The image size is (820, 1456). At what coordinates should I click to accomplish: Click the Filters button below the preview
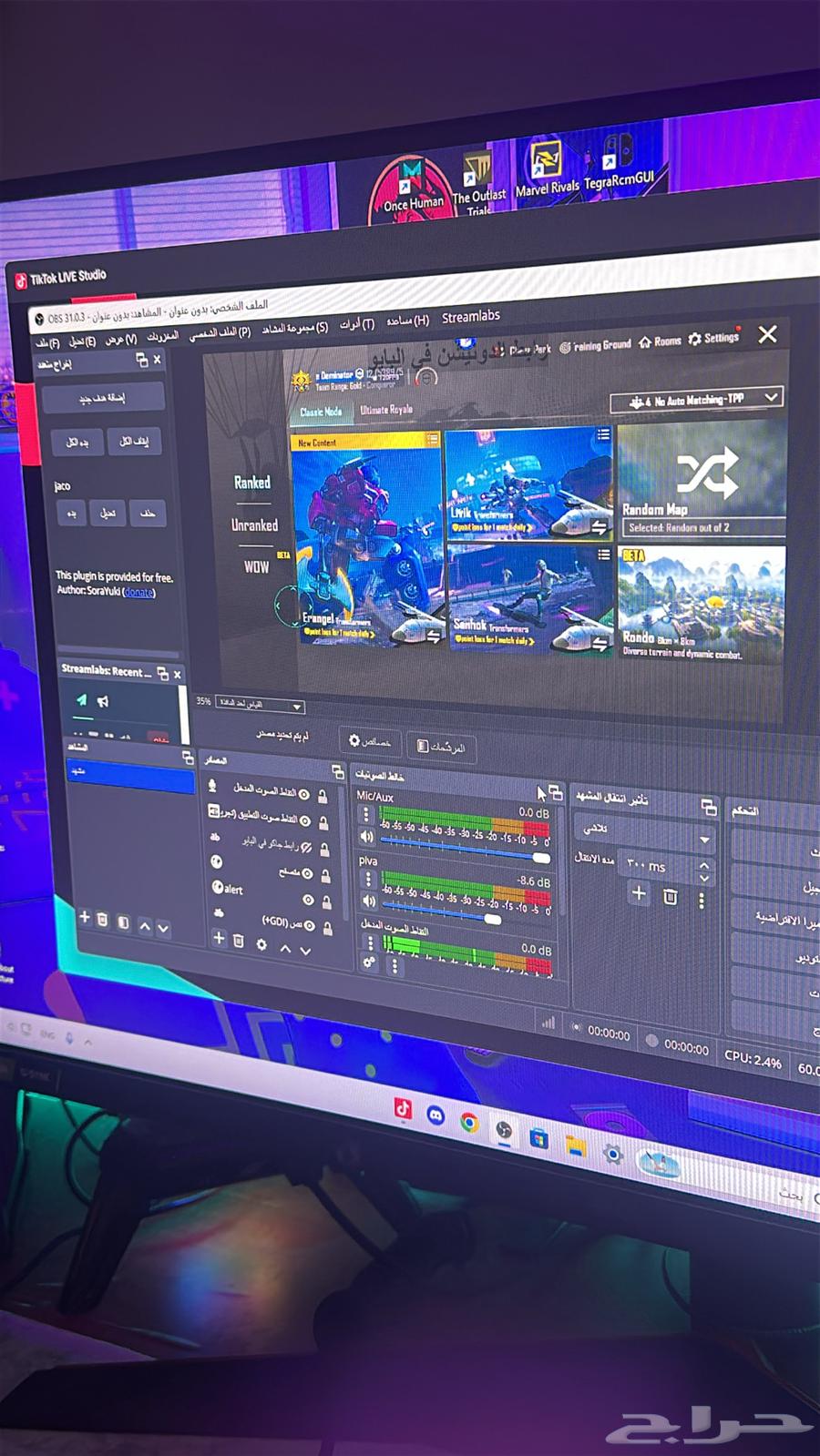[441, 747]
